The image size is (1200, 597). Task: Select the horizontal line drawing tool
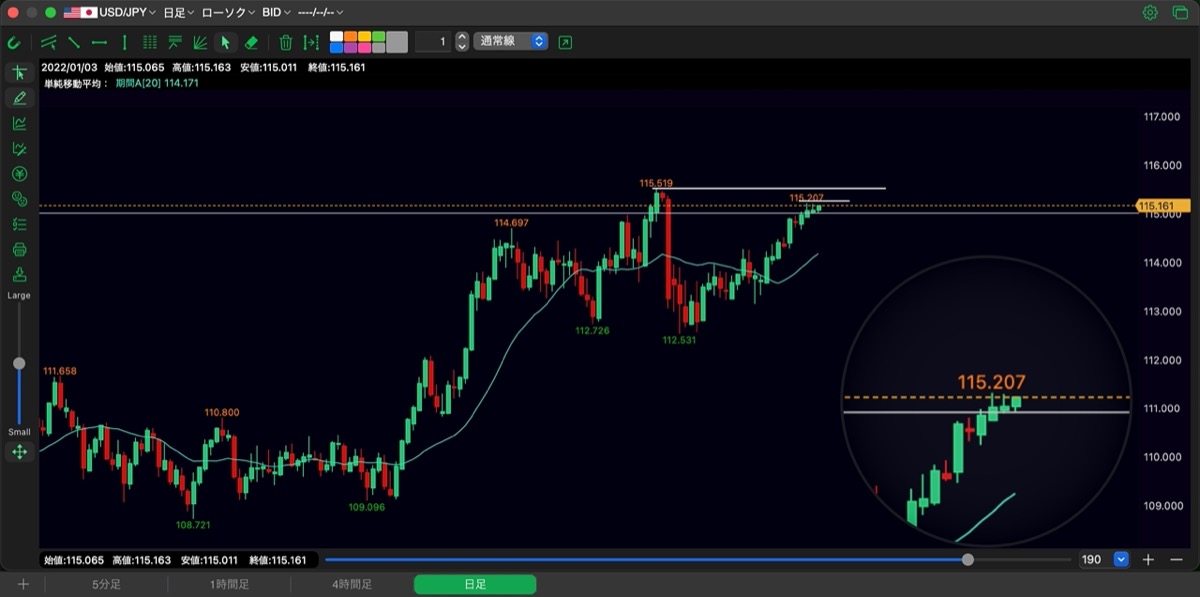(x=99, y=42)
